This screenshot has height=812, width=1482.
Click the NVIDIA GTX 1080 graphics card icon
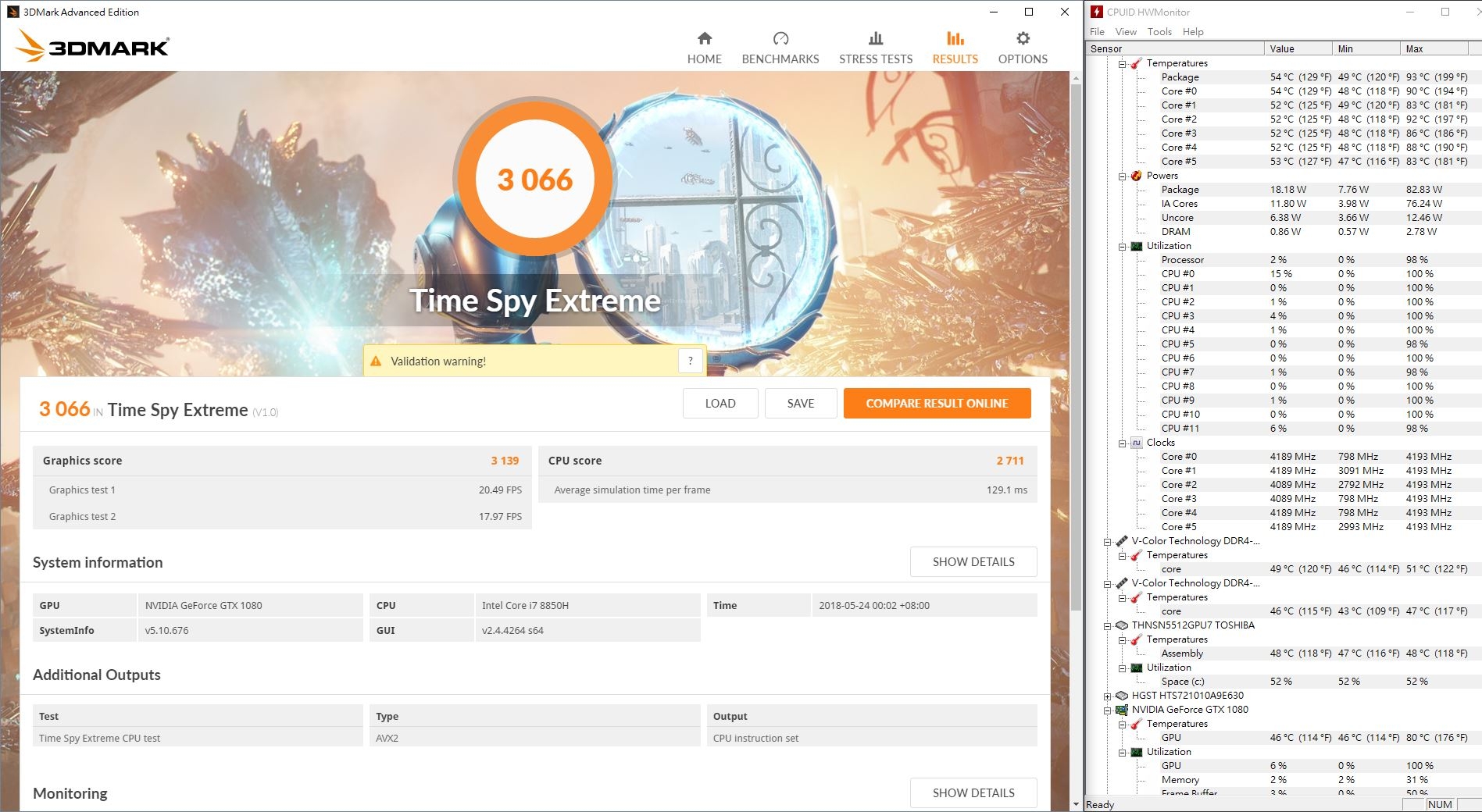coord(1122,710)
